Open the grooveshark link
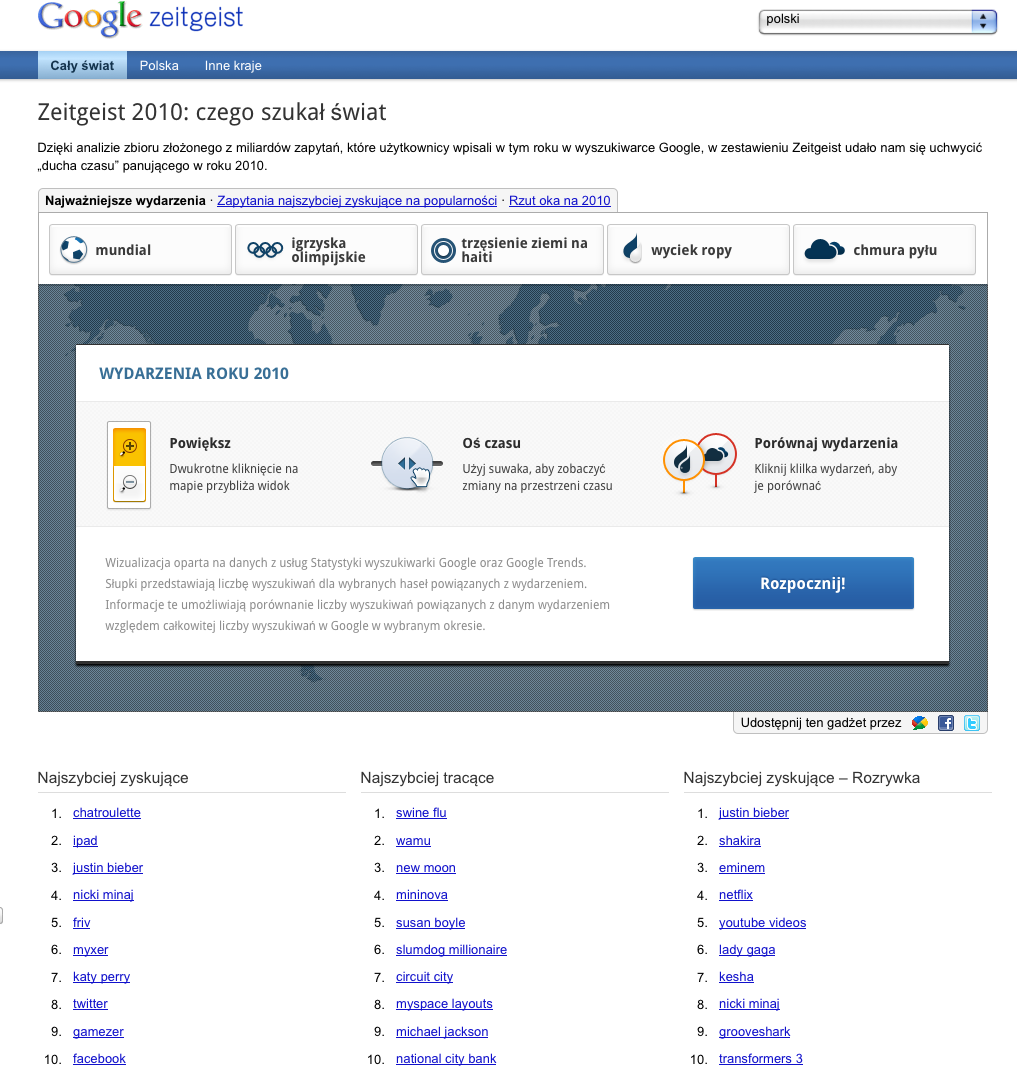 [755, 1031]
